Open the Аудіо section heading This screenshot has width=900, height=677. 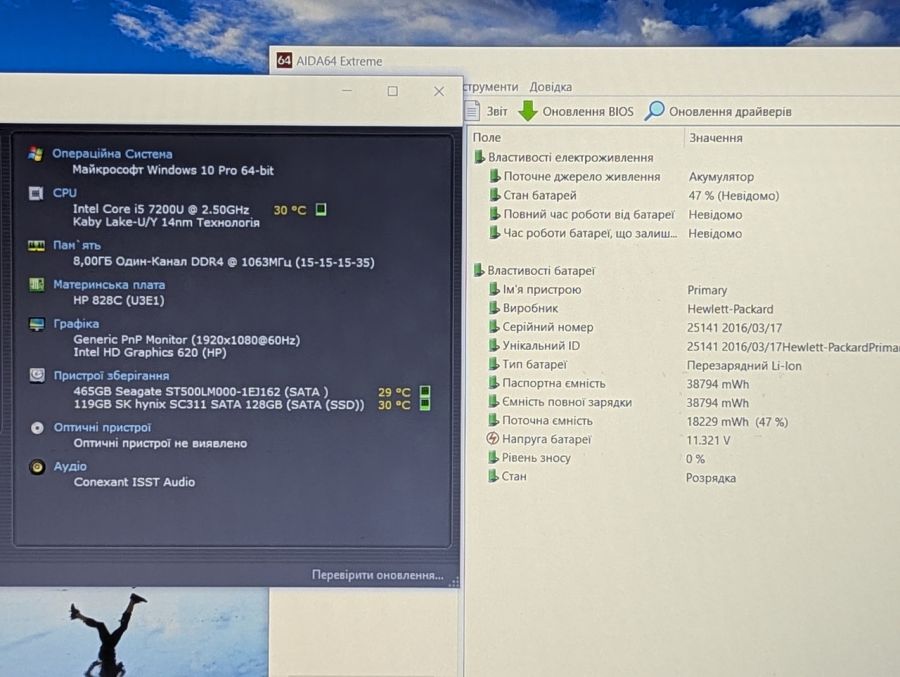(70, 466)
